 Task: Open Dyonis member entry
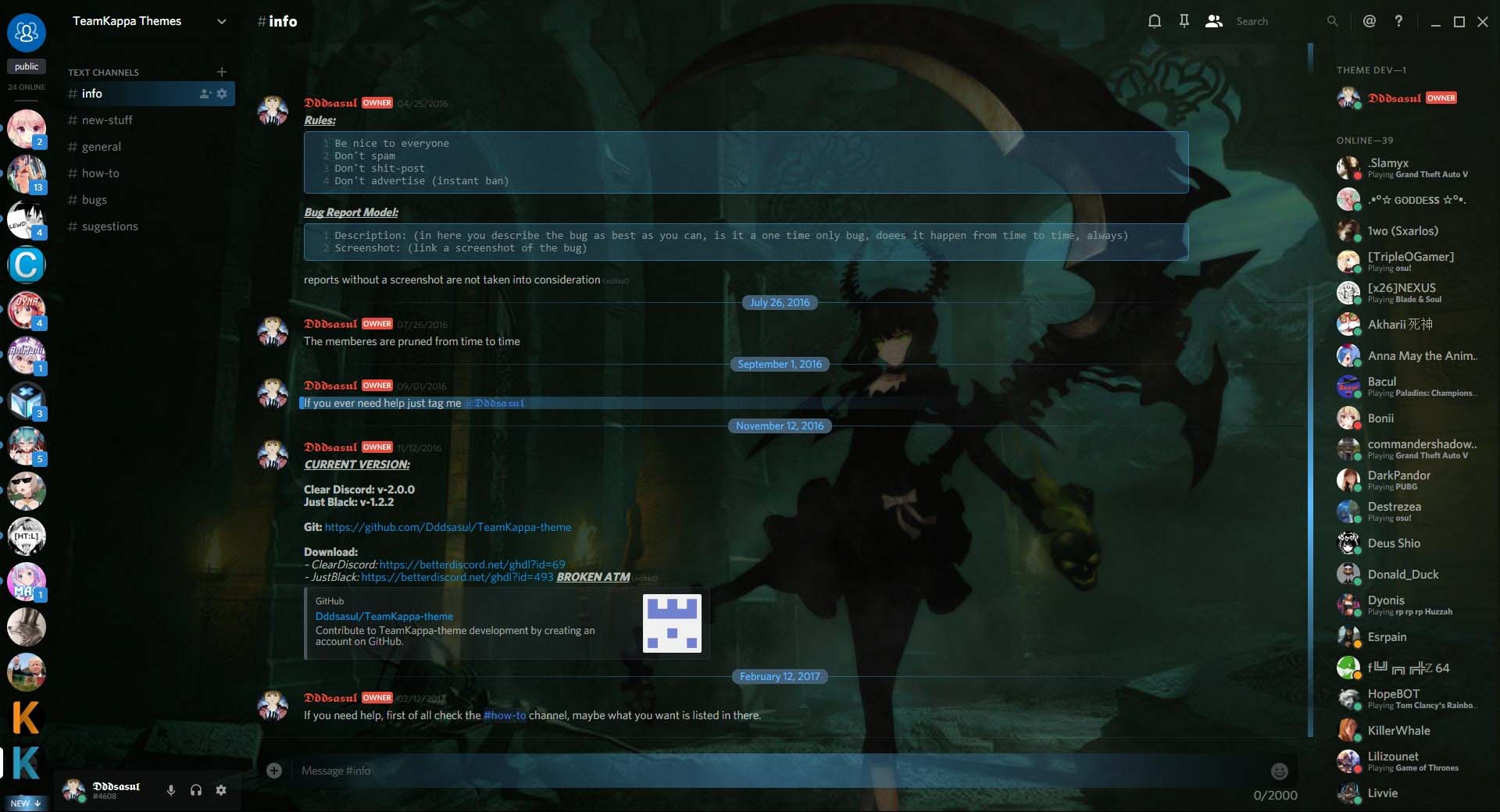coord(1406,605)
